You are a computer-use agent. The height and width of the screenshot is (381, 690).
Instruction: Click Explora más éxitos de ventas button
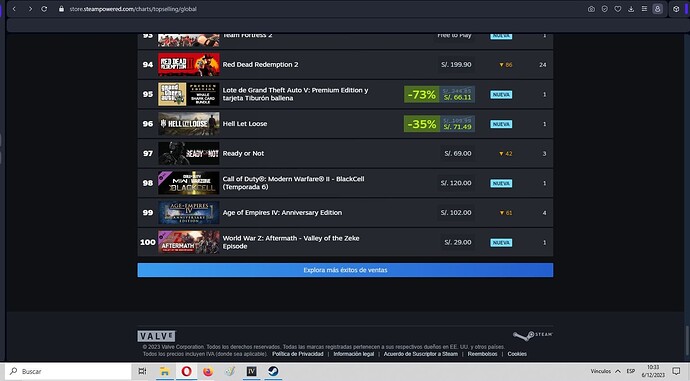pos(345,270)
